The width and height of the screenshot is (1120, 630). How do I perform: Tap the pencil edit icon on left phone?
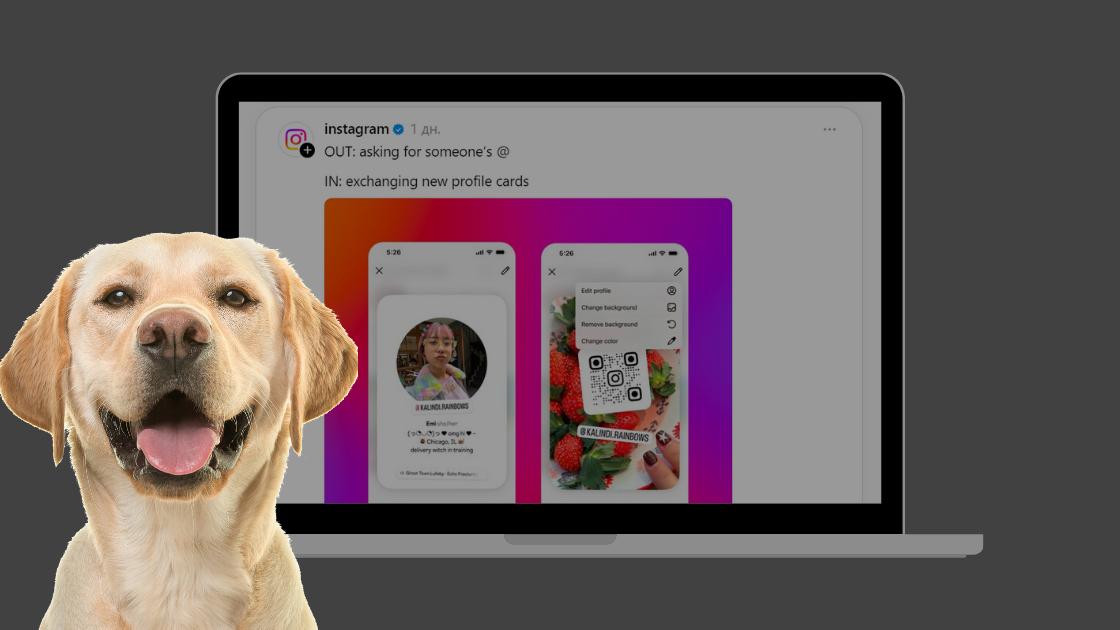tap(505, 271)
